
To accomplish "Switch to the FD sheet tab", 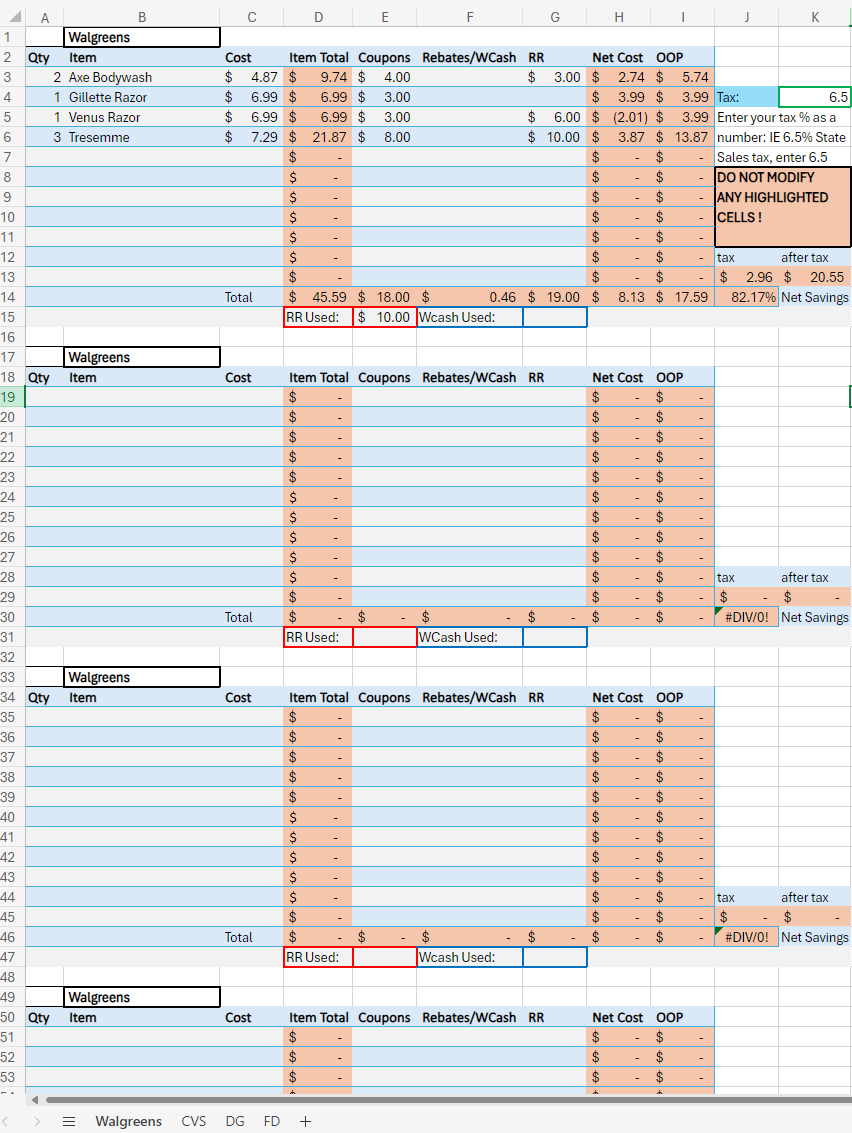I will [272, 1121].
